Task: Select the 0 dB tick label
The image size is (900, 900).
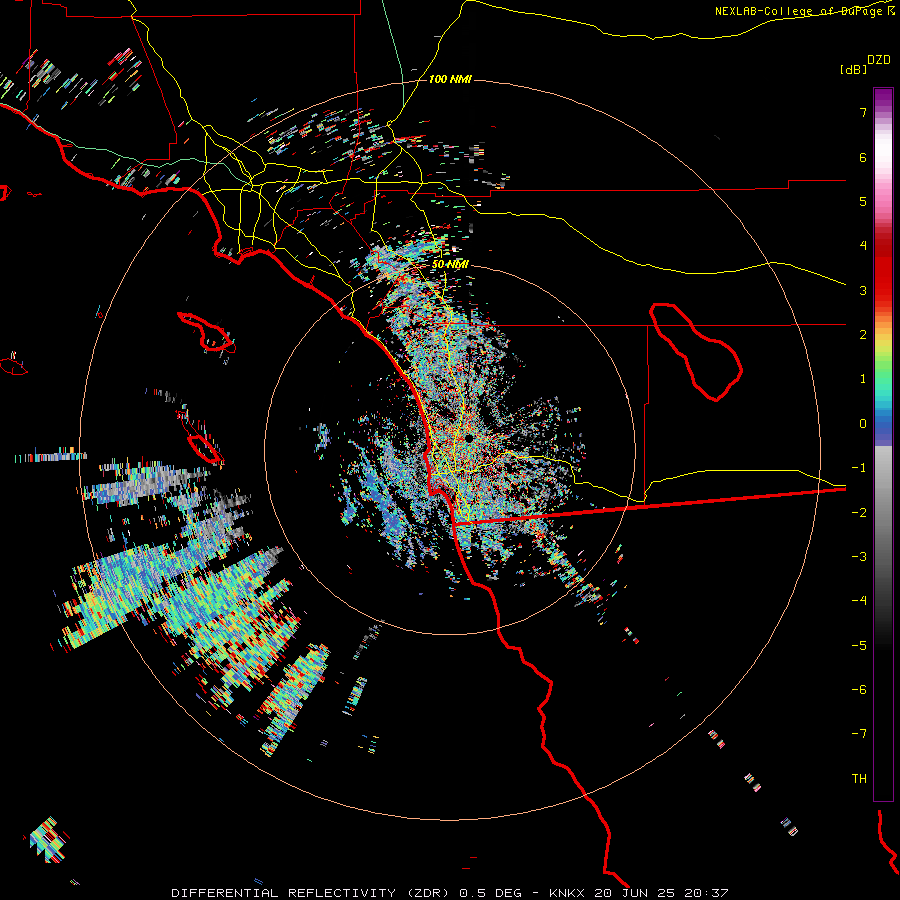Action: pyautogui.click(x=863, y=424)
